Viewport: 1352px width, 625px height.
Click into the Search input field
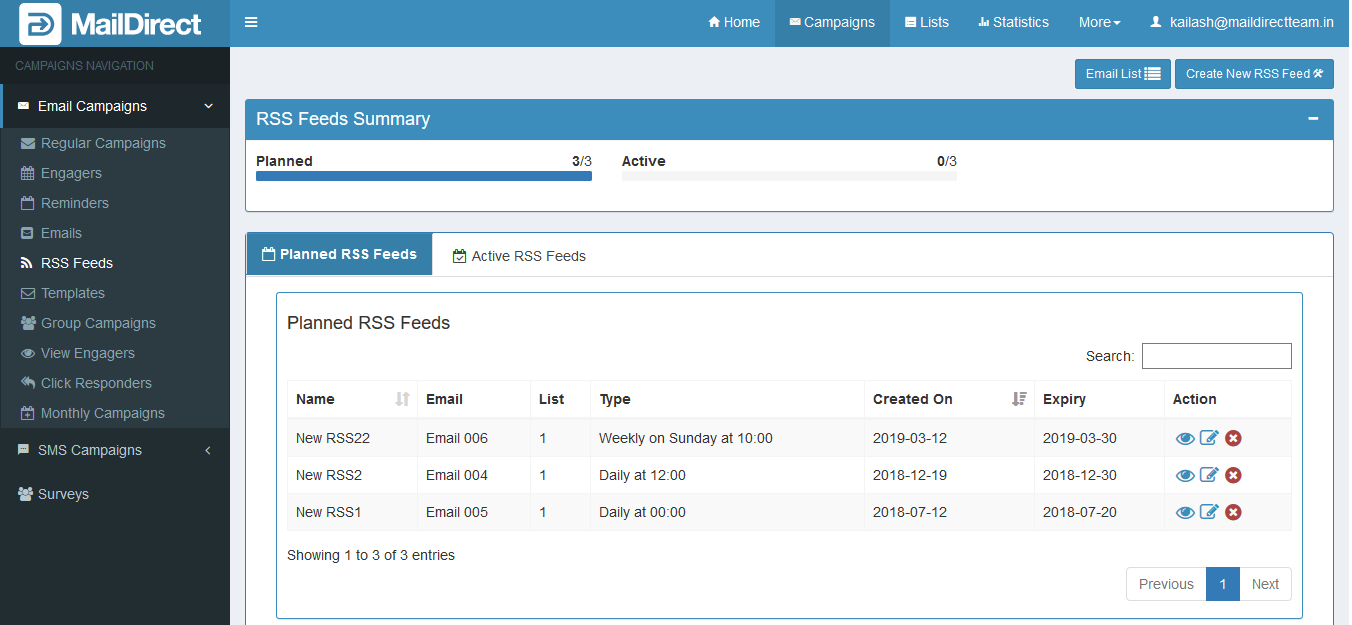pos(1216,356)
